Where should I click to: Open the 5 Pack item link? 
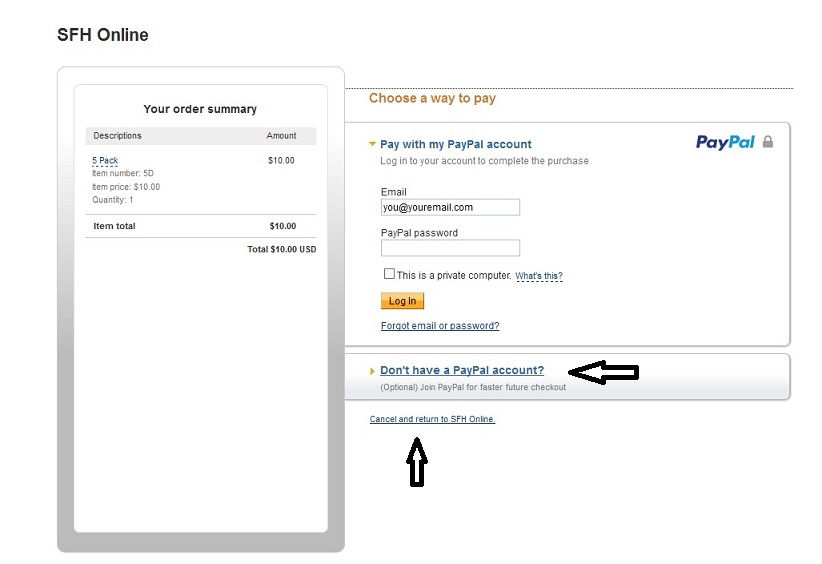pos(105,160)
